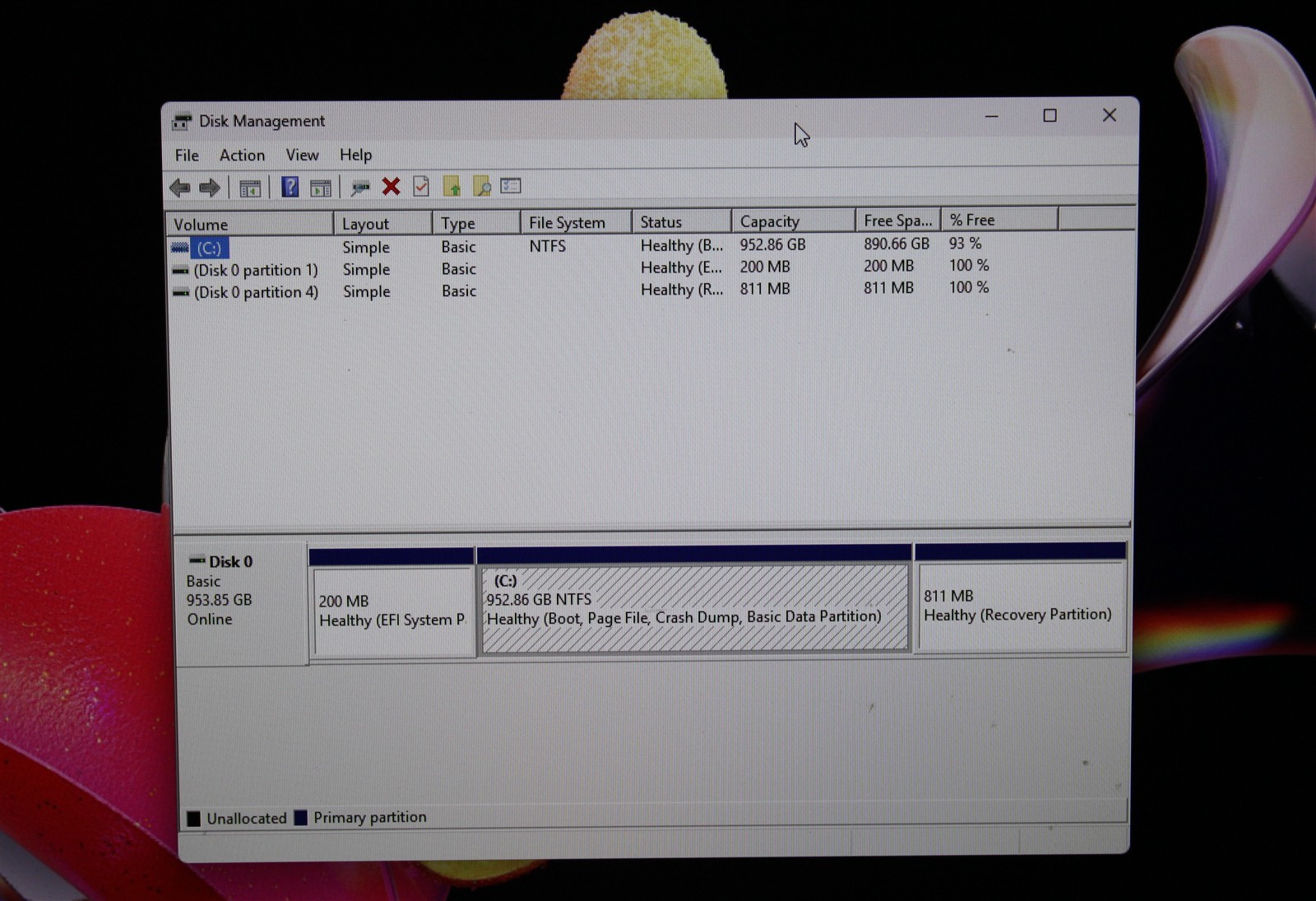Minimize the Disk Management window
1316x901 pixels.
coord(991,116)
